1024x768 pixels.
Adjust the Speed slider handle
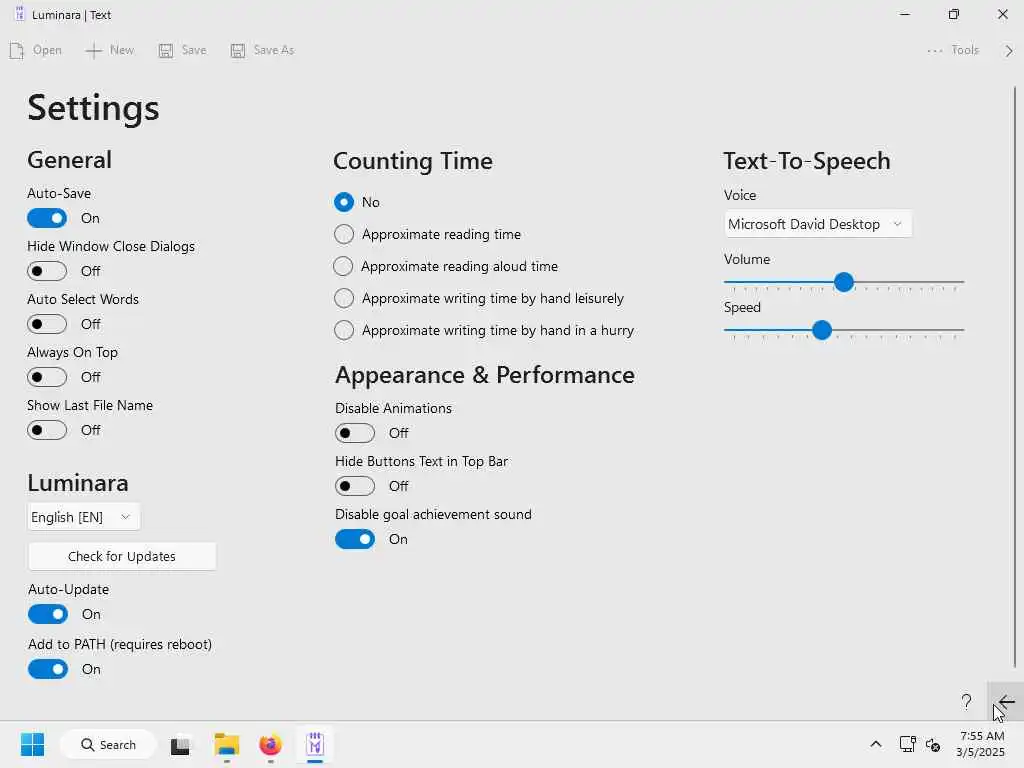coord(822,330)
